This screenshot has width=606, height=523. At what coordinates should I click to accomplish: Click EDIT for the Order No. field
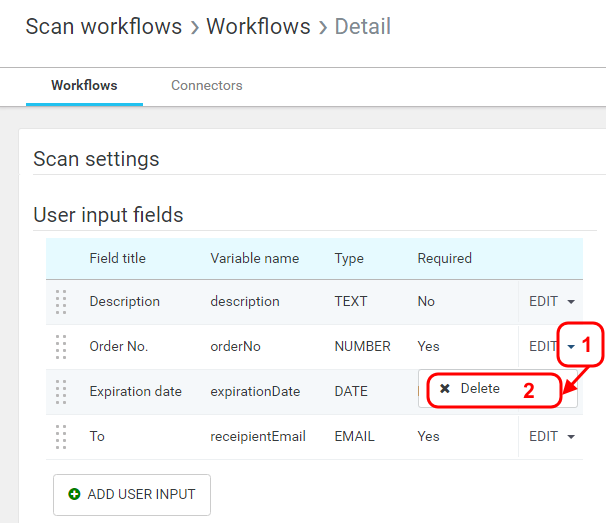(543, 346)
